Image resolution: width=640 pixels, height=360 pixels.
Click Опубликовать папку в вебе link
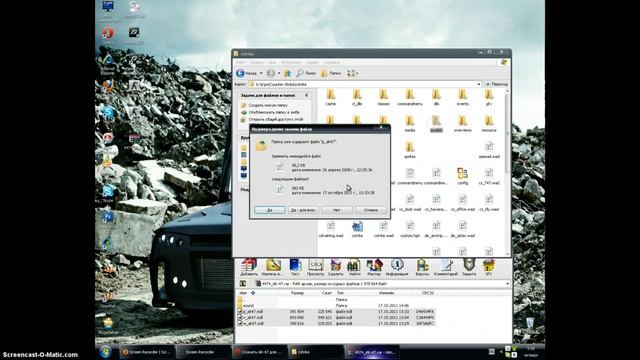pos(274,112)
